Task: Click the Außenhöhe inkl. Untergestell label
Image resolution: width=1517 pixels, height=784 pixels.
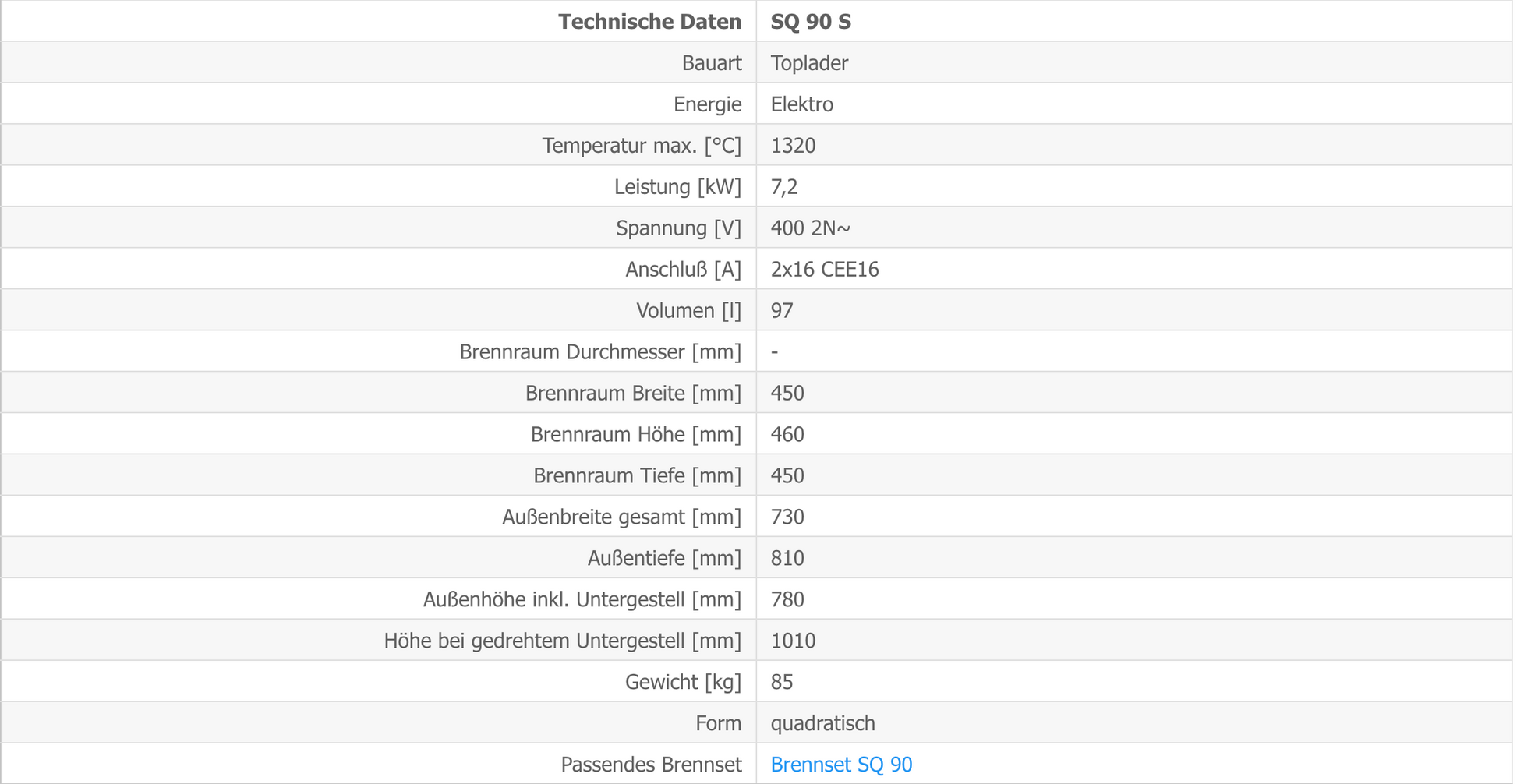Action: click(582, 600)
